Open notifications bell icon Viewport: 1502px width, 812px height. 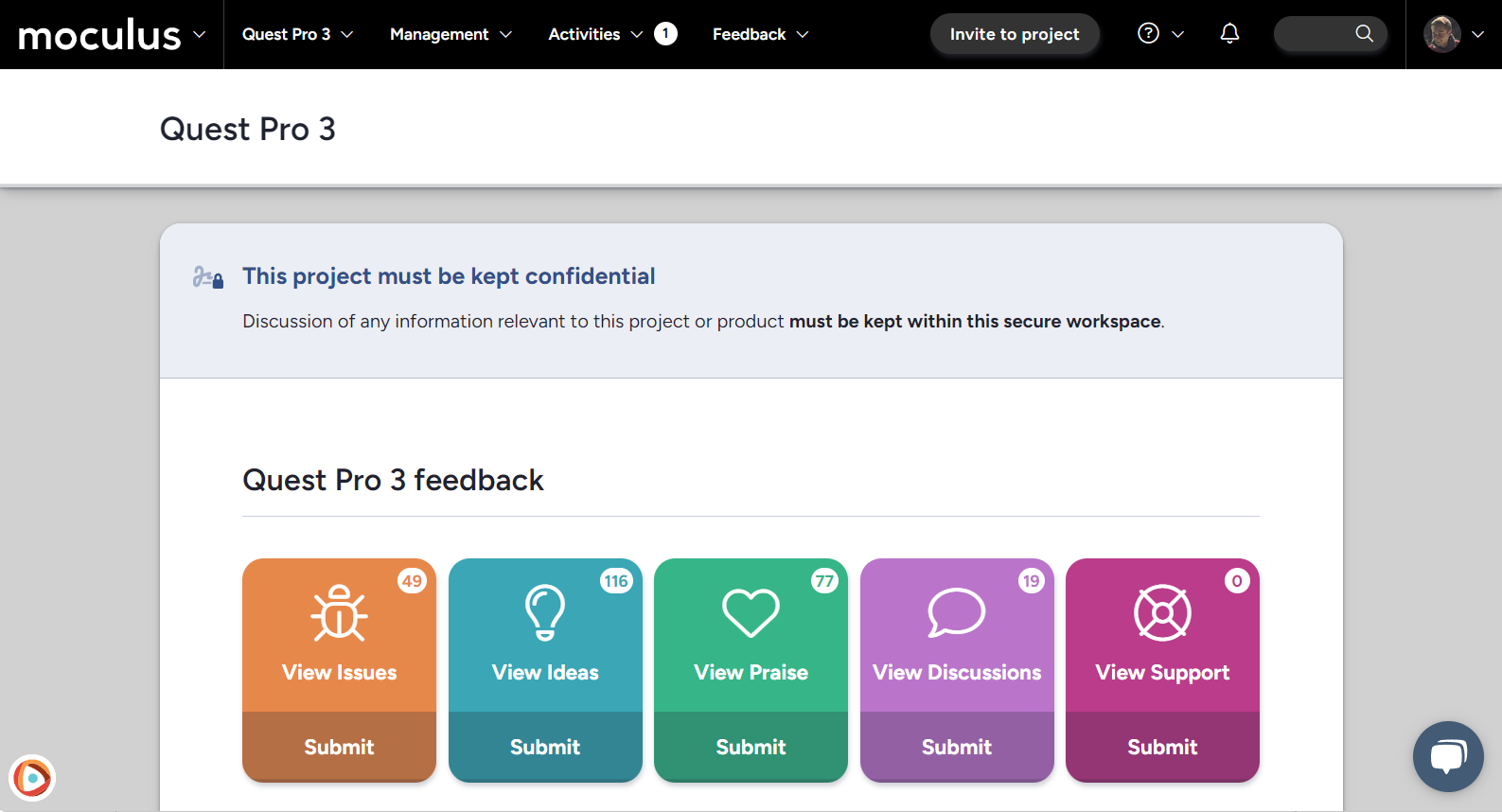[1229, 34]
